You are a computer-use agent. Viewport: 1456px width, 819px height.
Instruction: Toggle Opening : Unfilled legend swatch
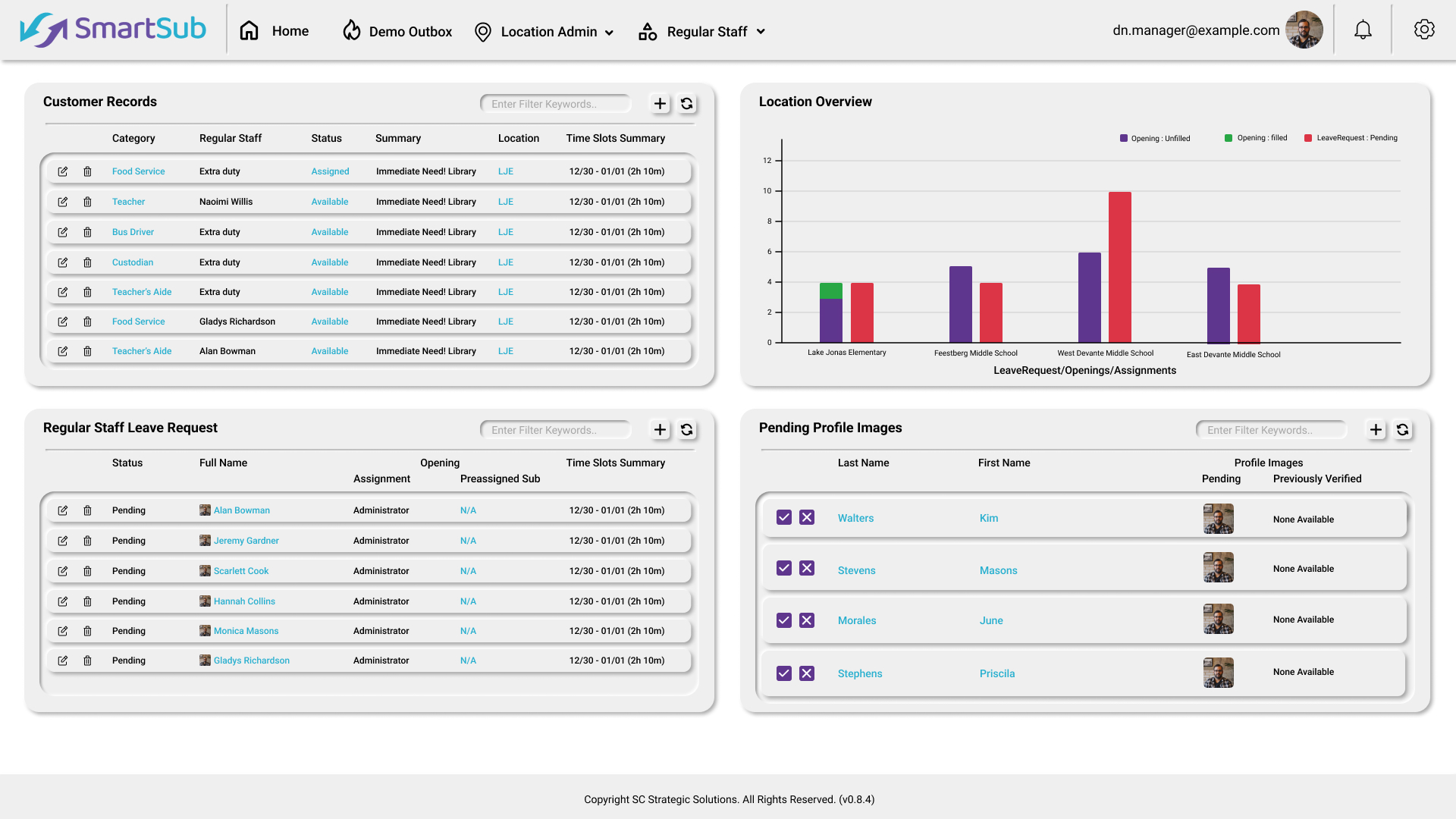(x=1124, y=138)
